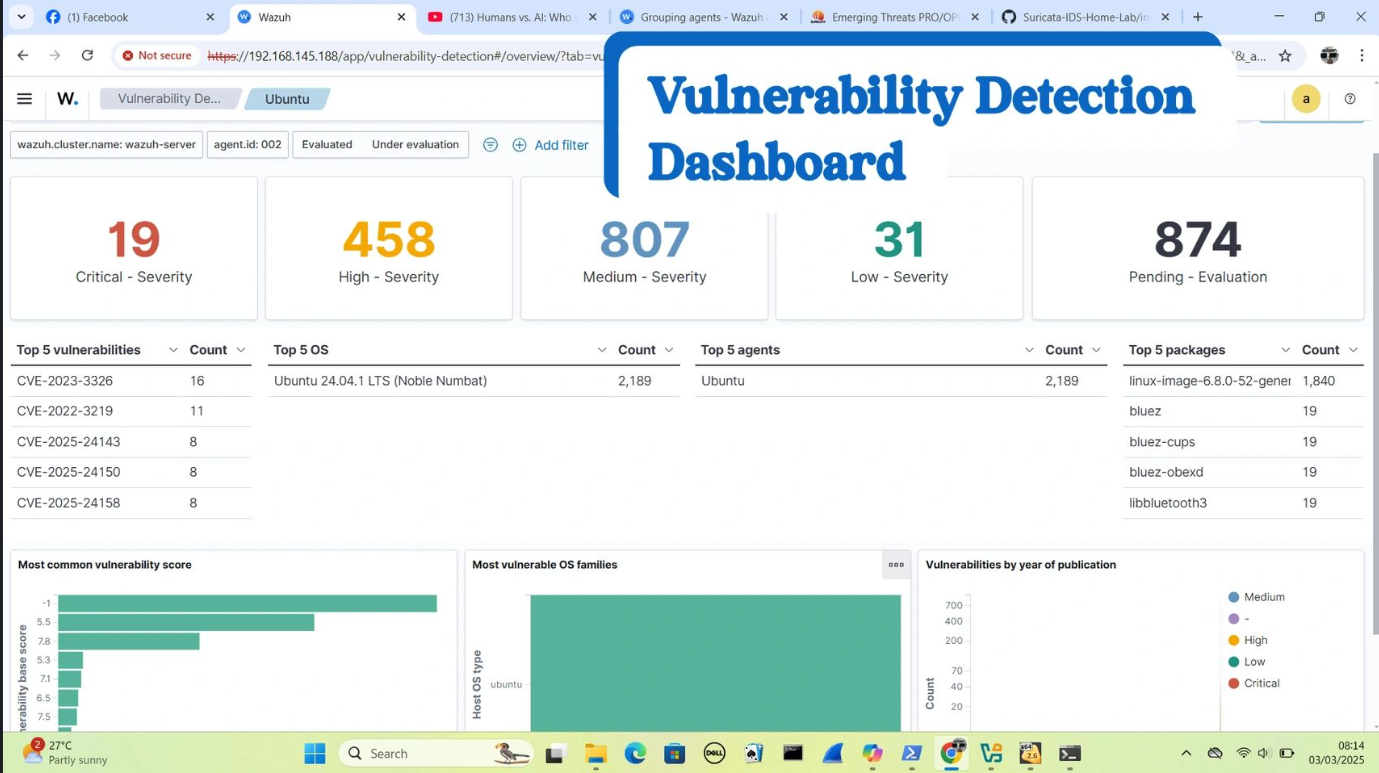Expand Top 5 OS column dropdown
Viewport: 1379px width, 773px height.
point(602,350)
